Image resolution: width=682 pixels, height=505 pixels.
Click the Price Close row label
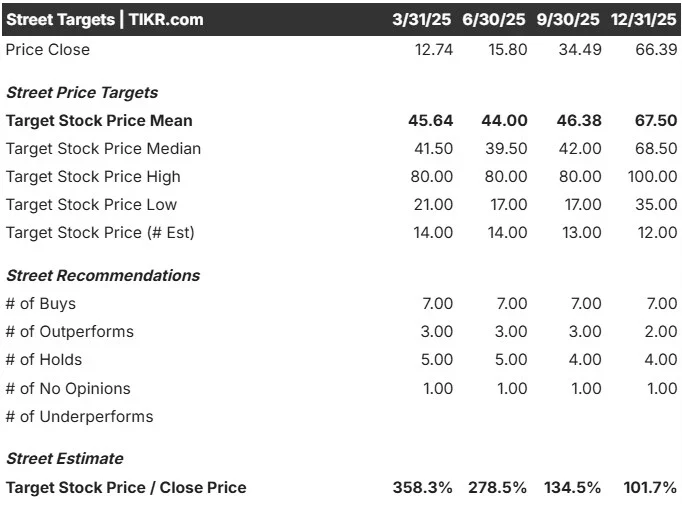[48, 50]
